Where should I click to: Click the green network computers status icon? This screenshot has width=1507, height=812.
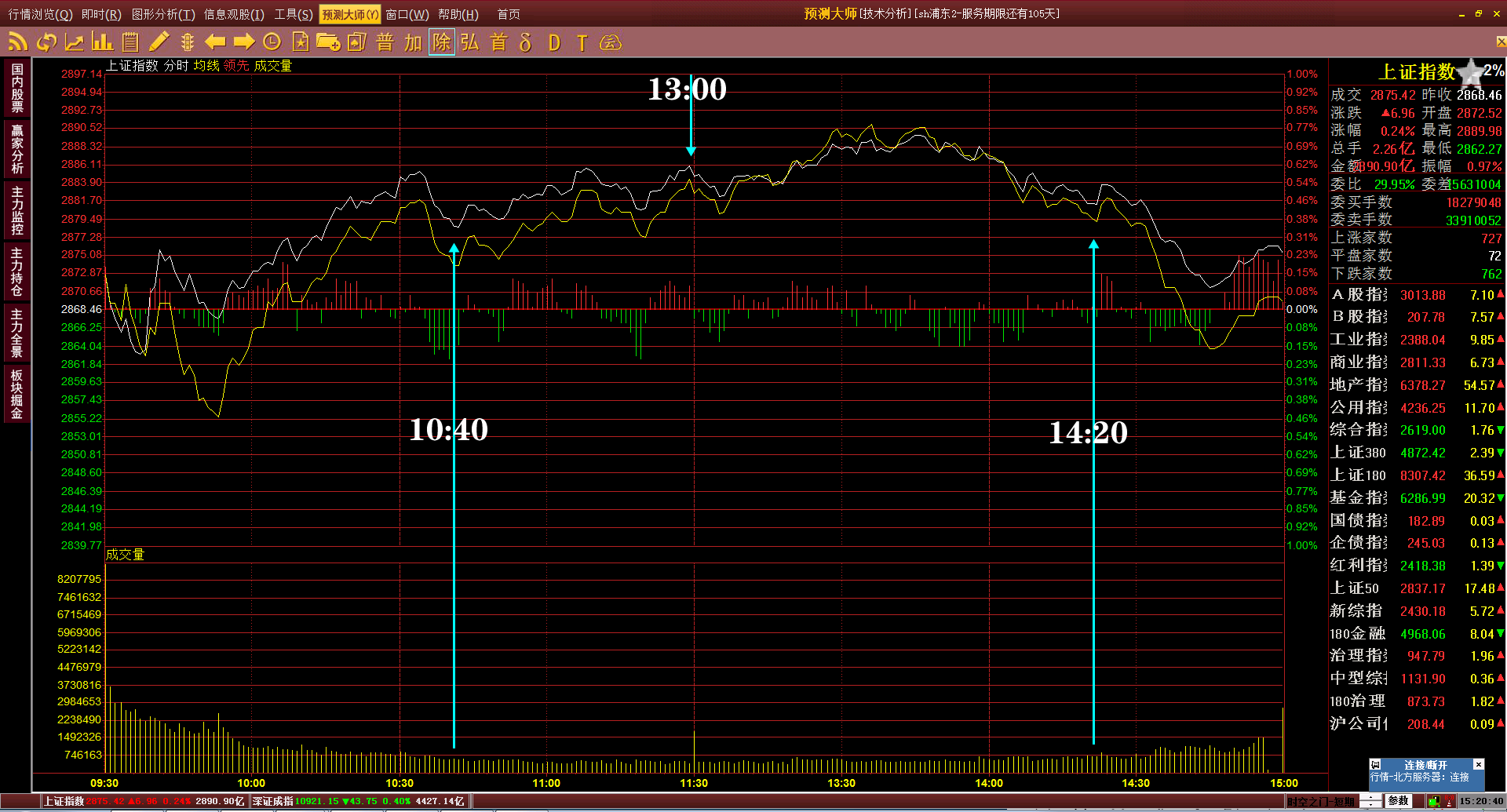[x=1433, y=801]
